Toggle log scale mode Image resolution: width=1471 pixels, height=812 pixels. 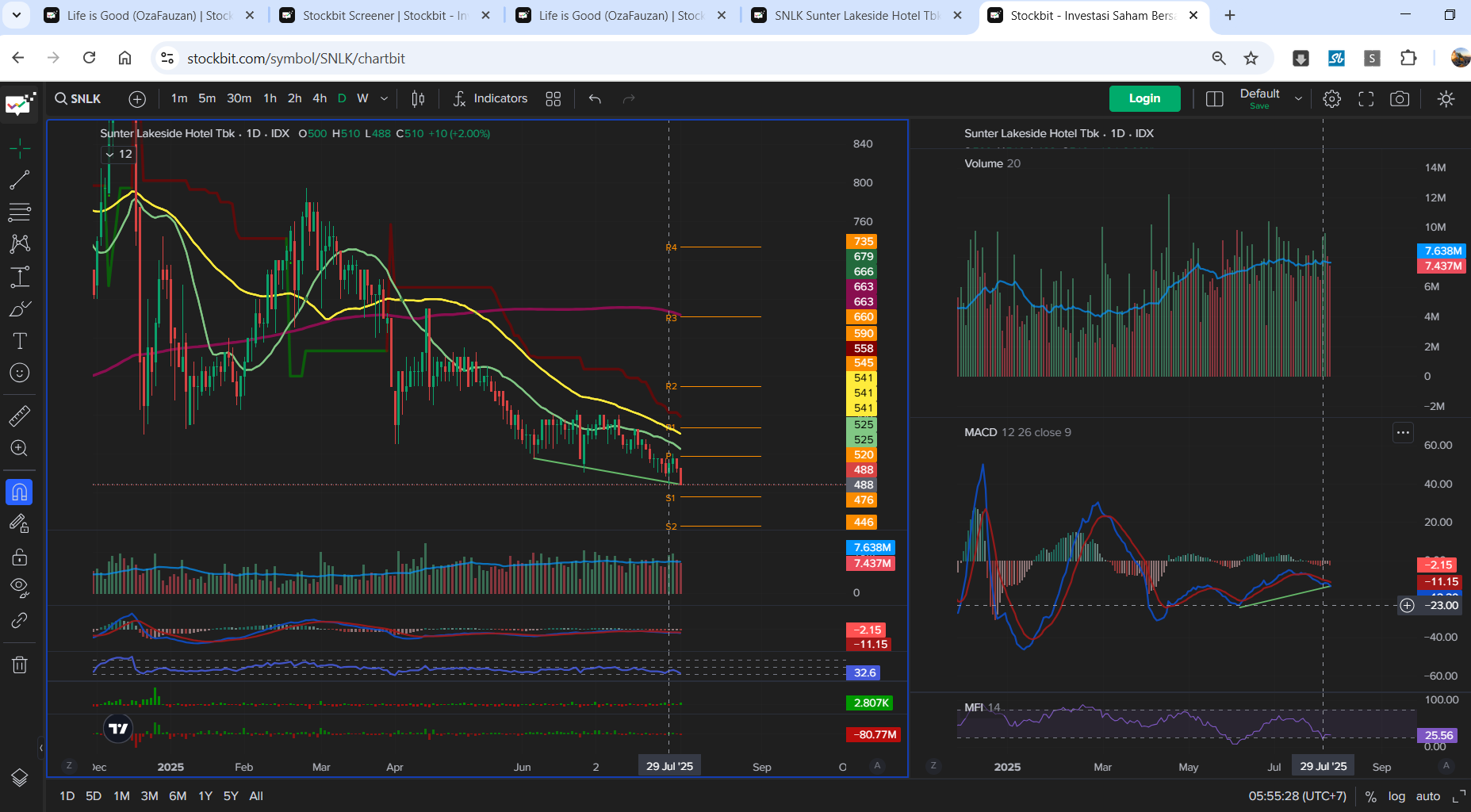[x=1396, y=796]
